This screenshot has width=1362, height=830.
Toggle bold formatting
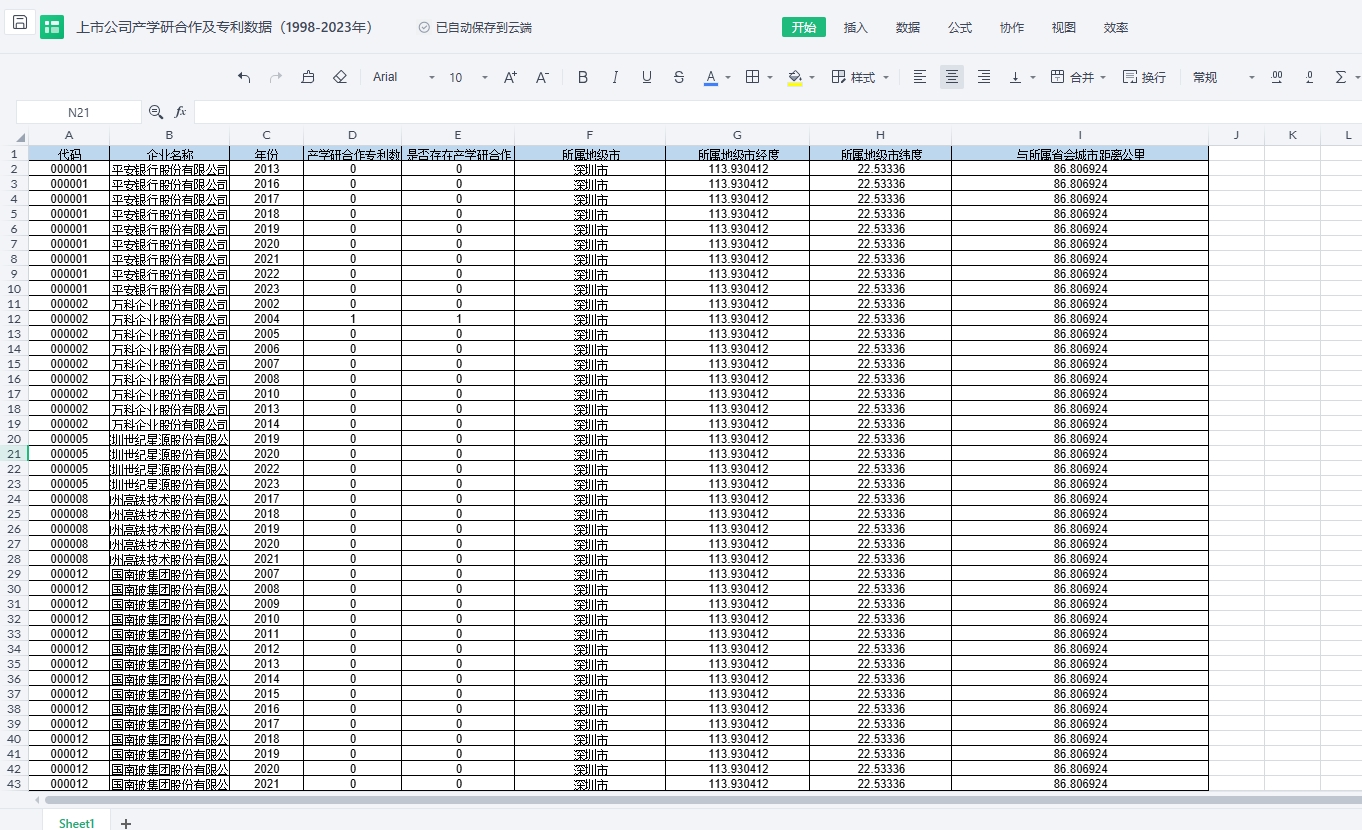pos(583,77)
